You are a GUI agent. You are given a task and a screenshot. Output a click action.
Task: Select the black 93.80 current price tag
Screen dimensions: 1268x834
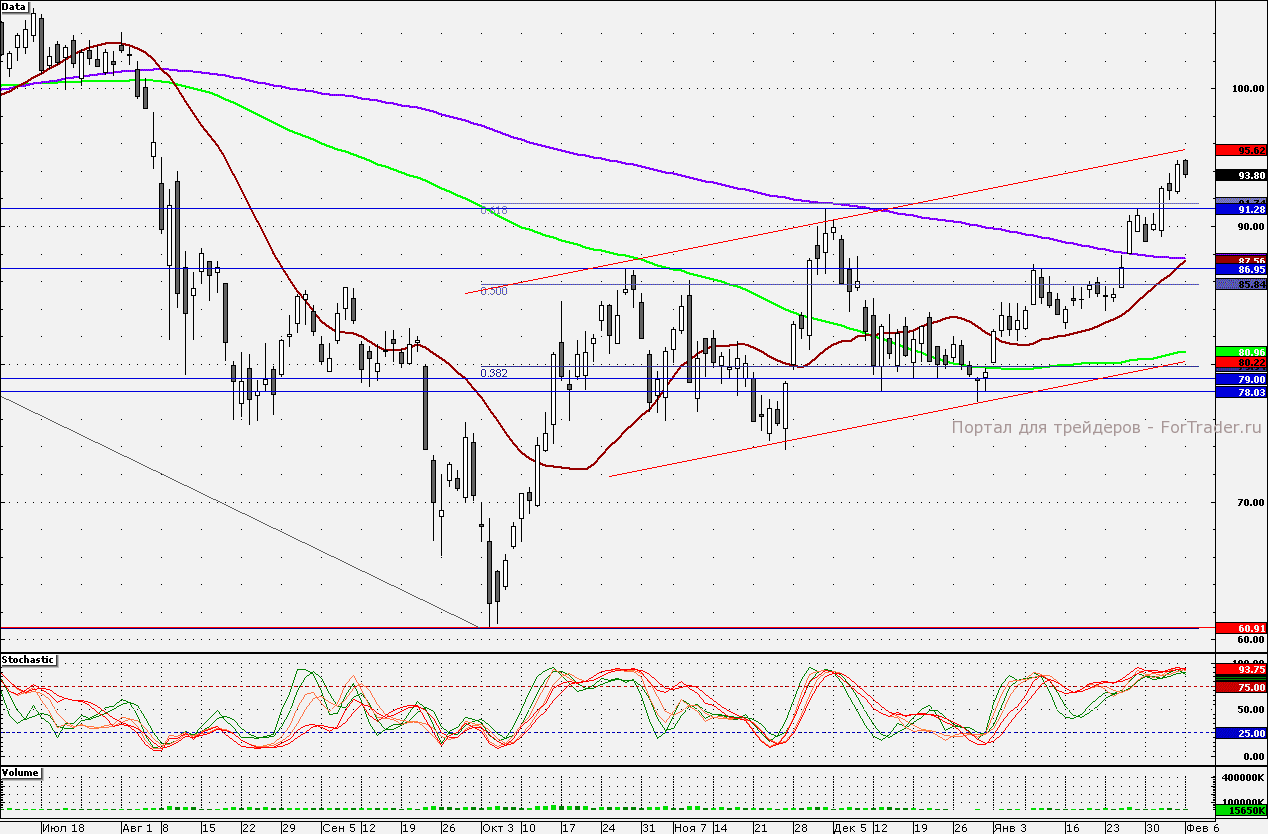coord(1240,175)
